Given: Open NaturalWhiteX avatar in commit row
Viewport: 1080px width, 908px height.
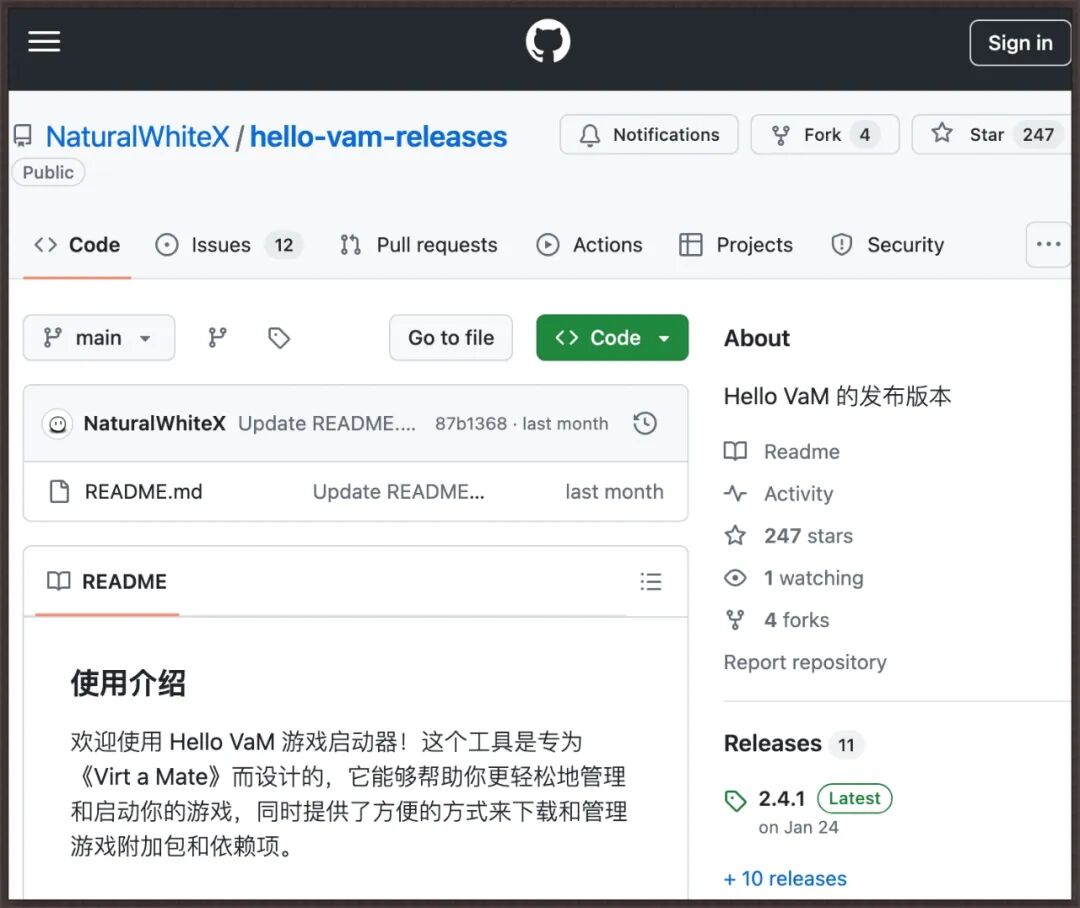Looking at the screenshot, I should 58,424.
